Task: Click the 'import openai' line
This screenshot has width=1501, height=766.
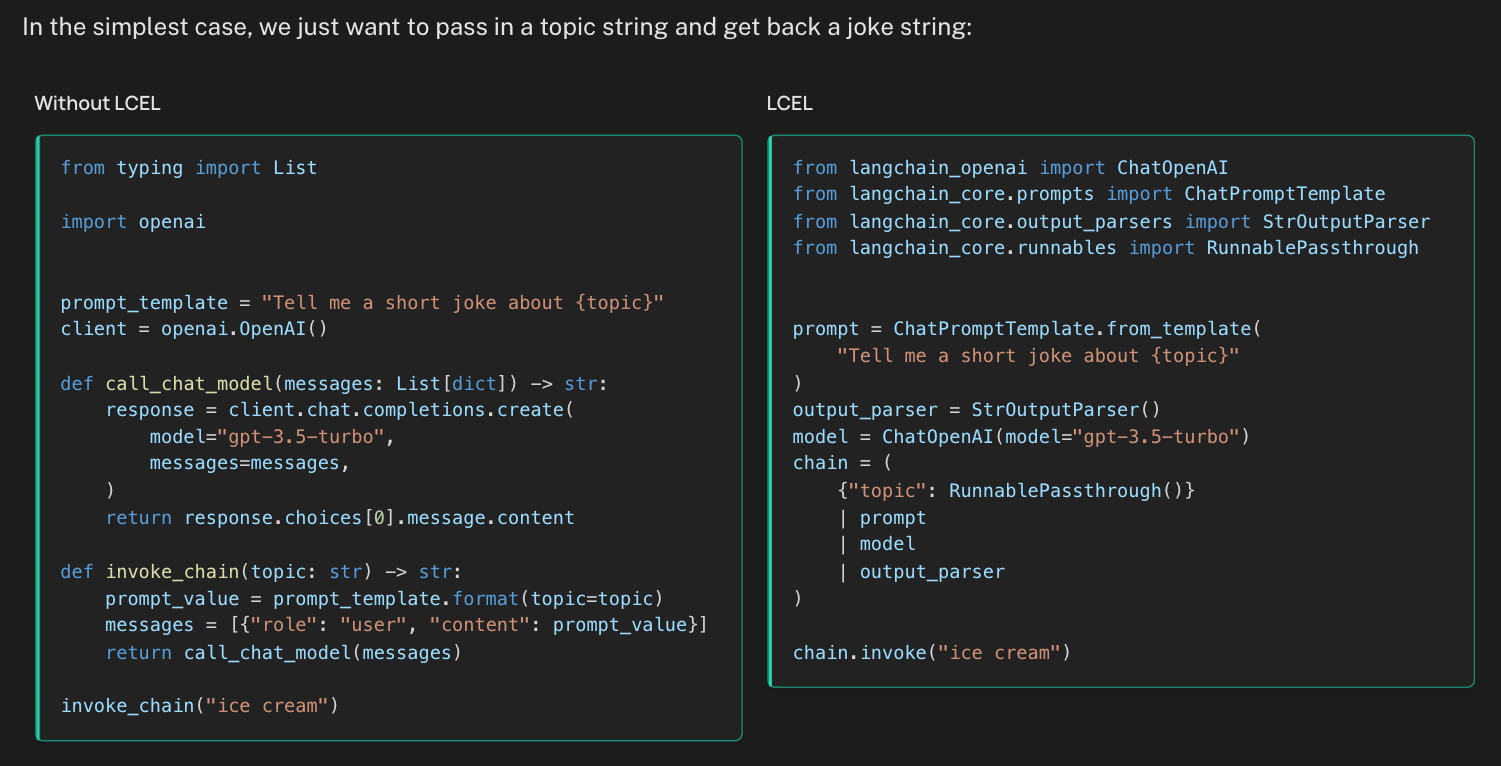Action: click(133, 222)
